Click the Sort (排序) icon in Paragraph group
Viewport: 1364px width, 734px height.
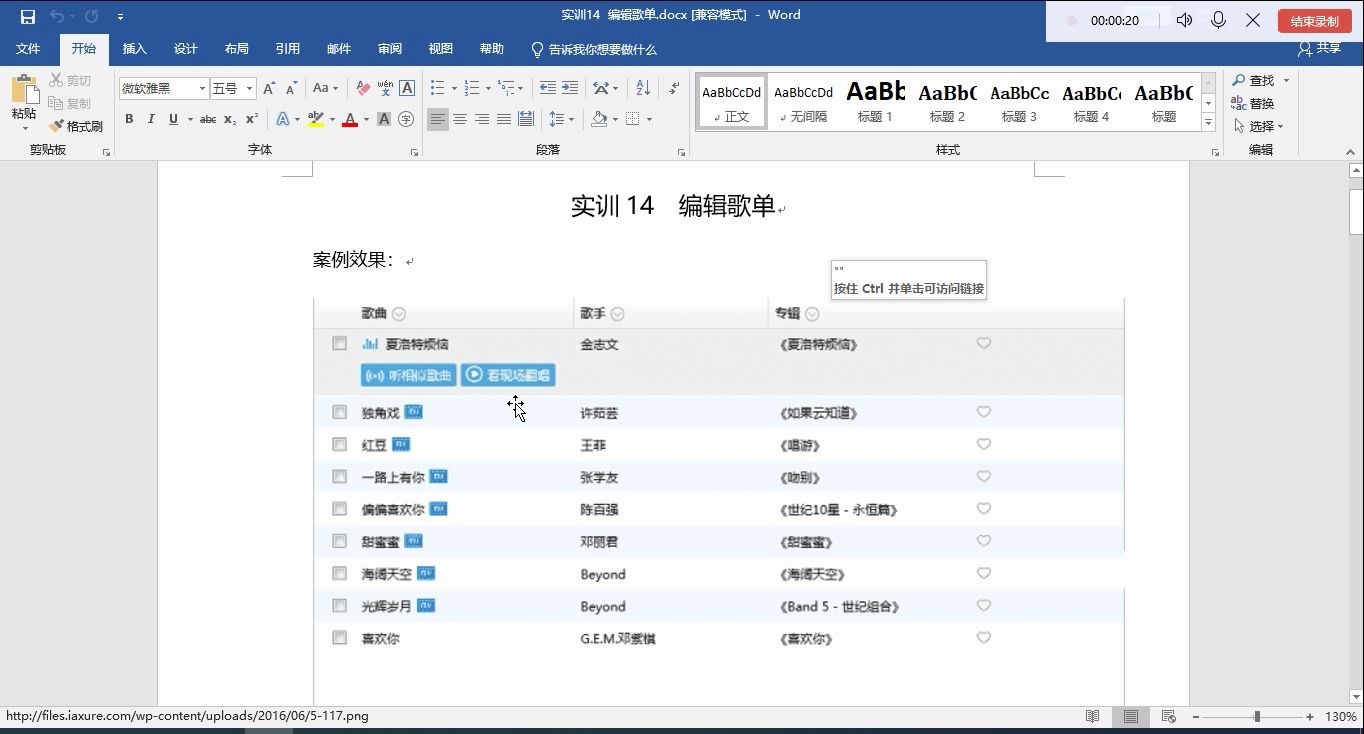point(641,88)
